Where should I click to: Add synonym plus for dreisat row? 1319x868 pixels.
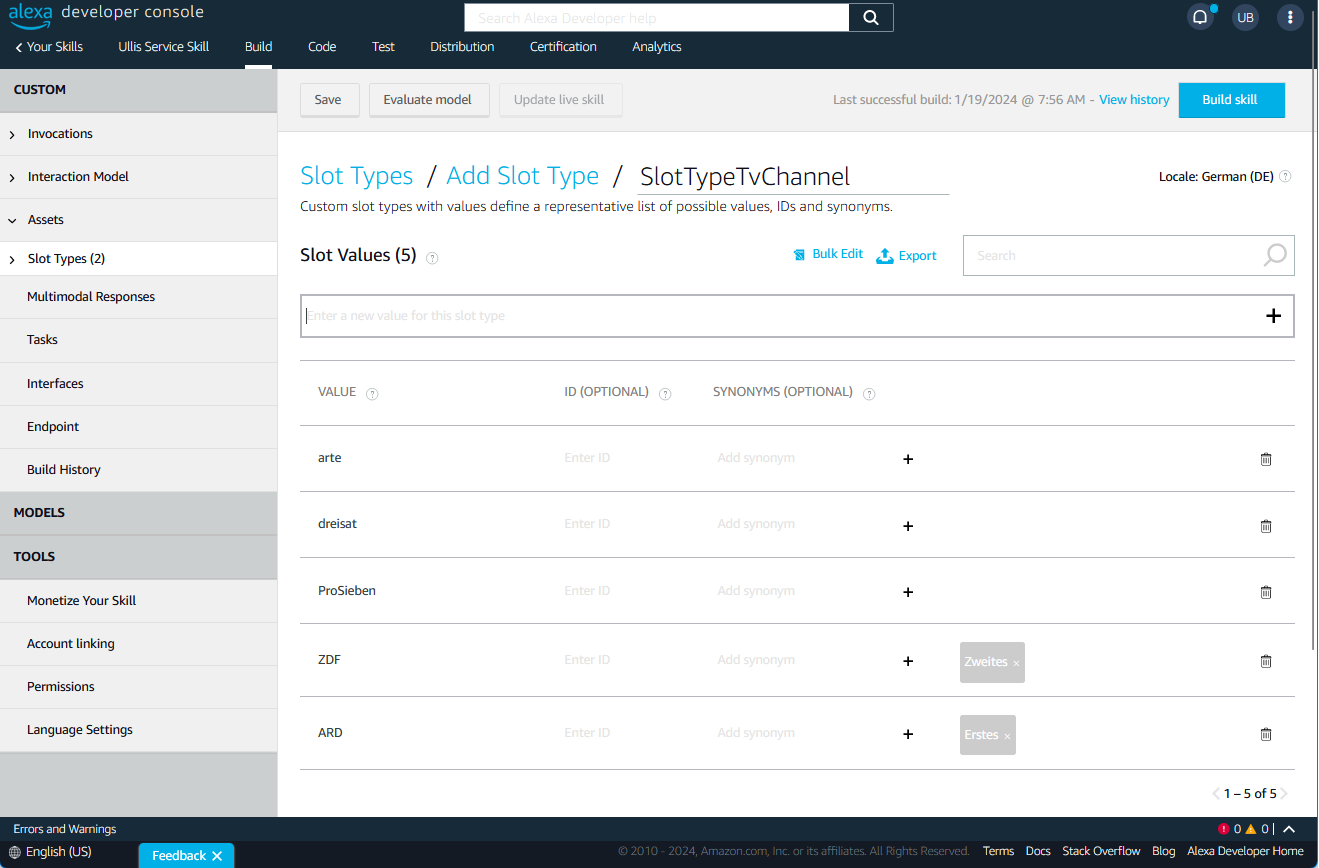pos(908,526)
